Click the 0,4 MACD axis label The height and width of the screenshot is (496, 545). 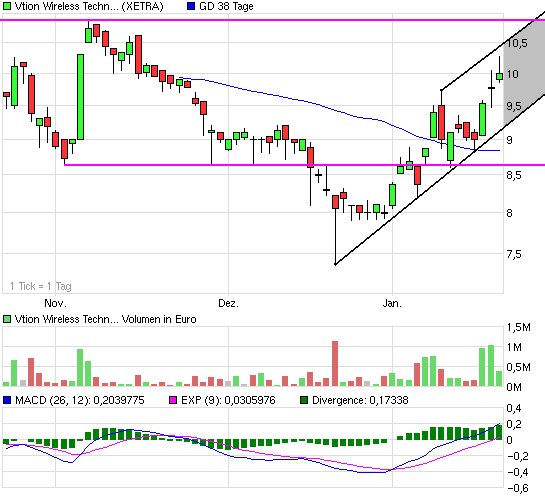tap(514, 408)
